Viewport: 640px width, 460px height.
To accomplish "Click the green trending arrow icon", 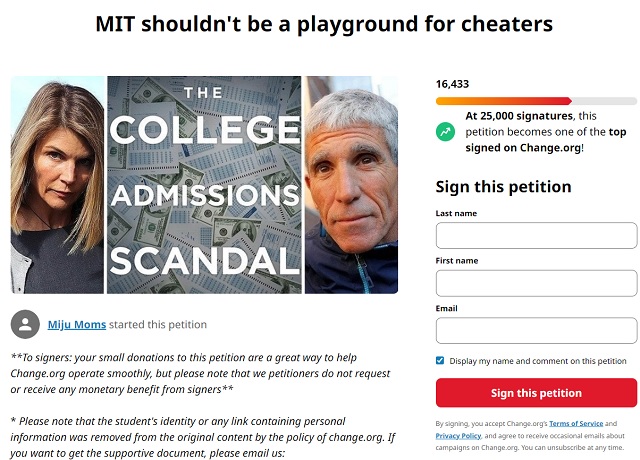I will (445, 132).
